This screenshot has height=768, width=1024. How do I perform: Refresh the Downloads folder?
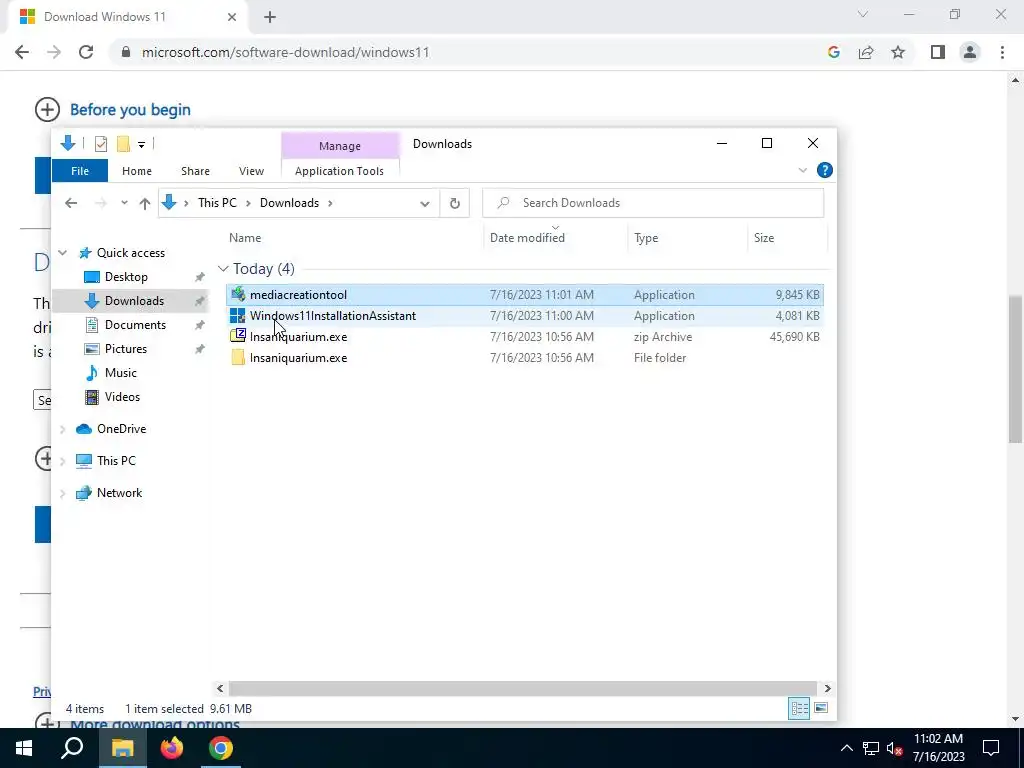(x=455, y=203)
